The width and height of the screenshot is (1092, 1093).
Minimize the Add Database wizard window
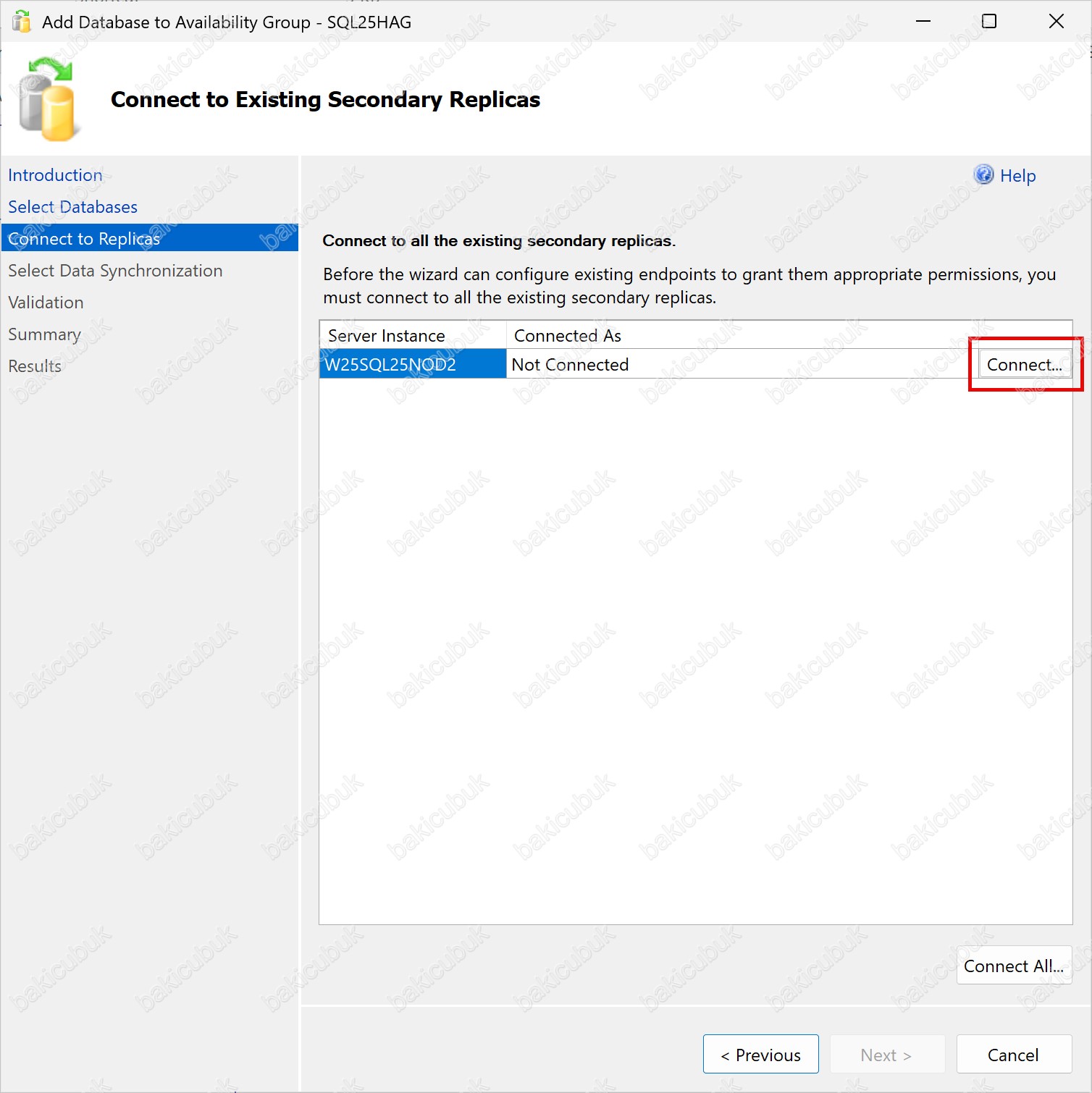(923, 22)
